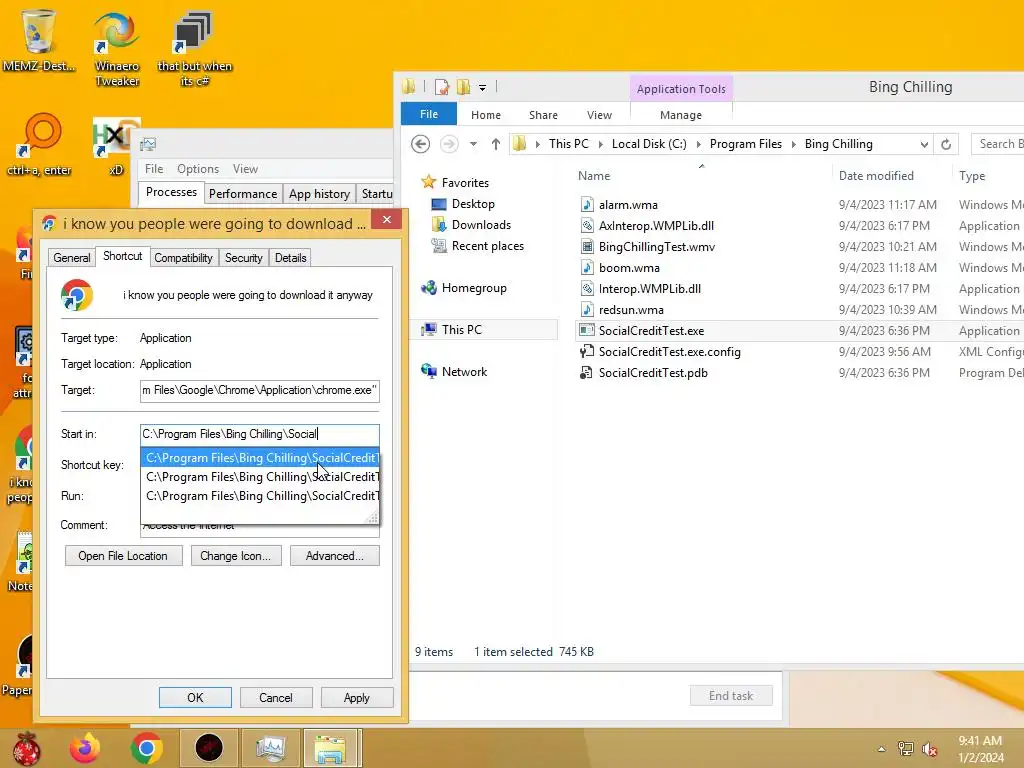Click the Chrome icon in Shortcut properties tab

(x=77, y=296)
